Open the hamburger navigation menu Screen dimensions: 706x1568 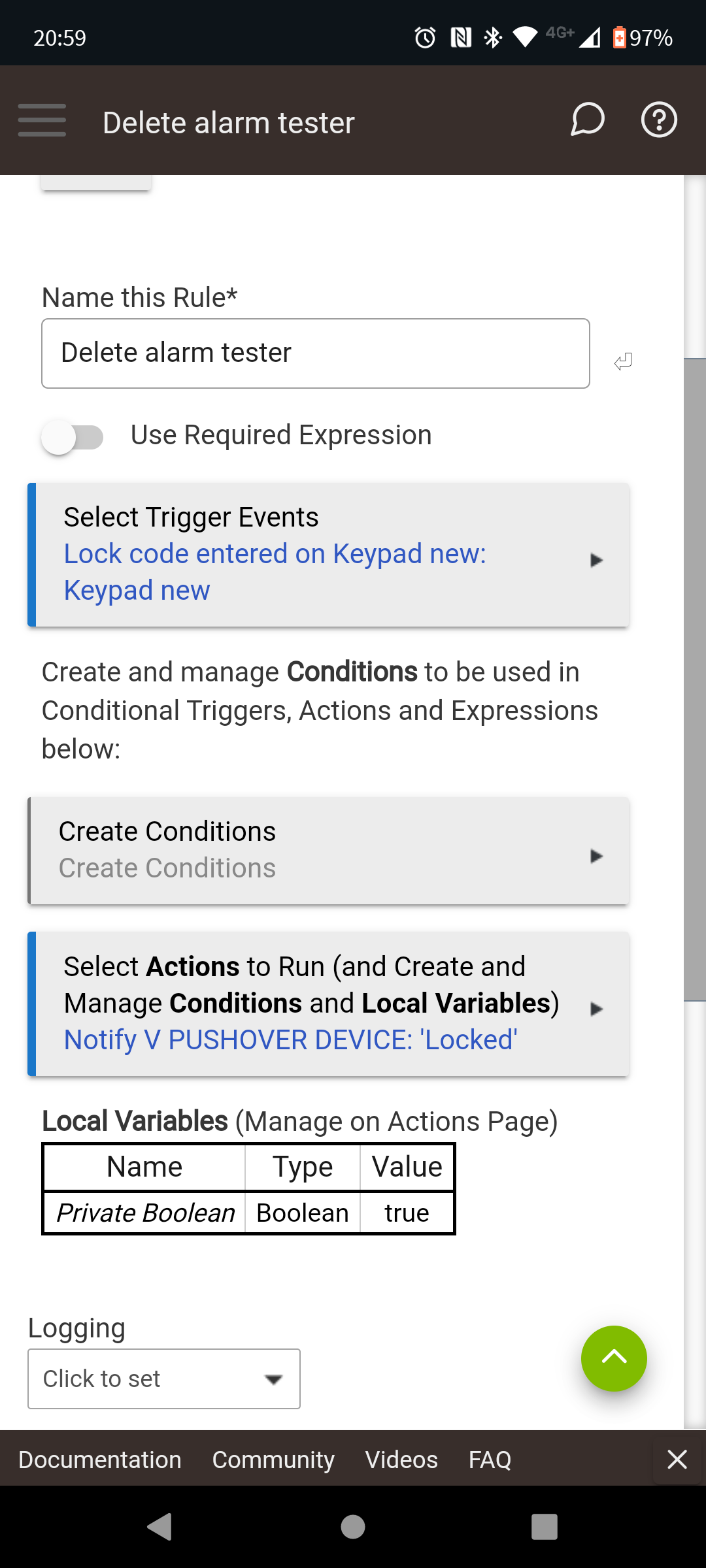click(42, 120)
